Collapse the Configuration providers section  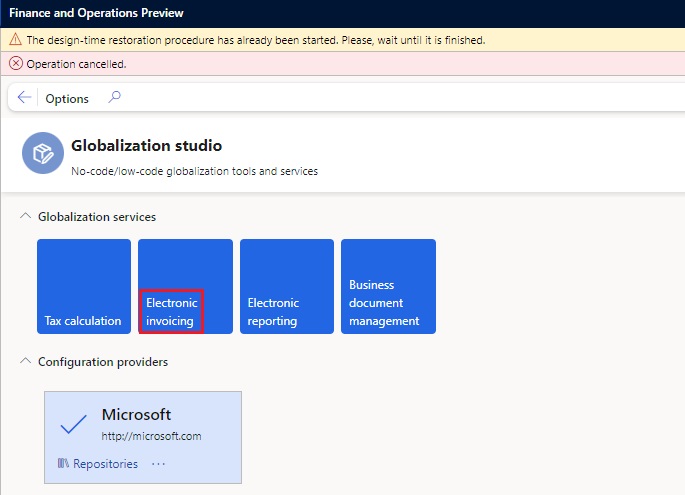point(25,361)
